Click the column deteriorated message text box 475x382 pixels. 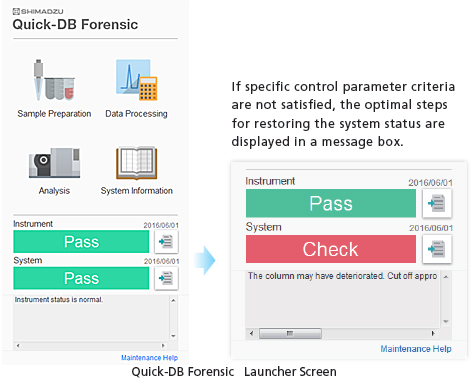(342, 299)
